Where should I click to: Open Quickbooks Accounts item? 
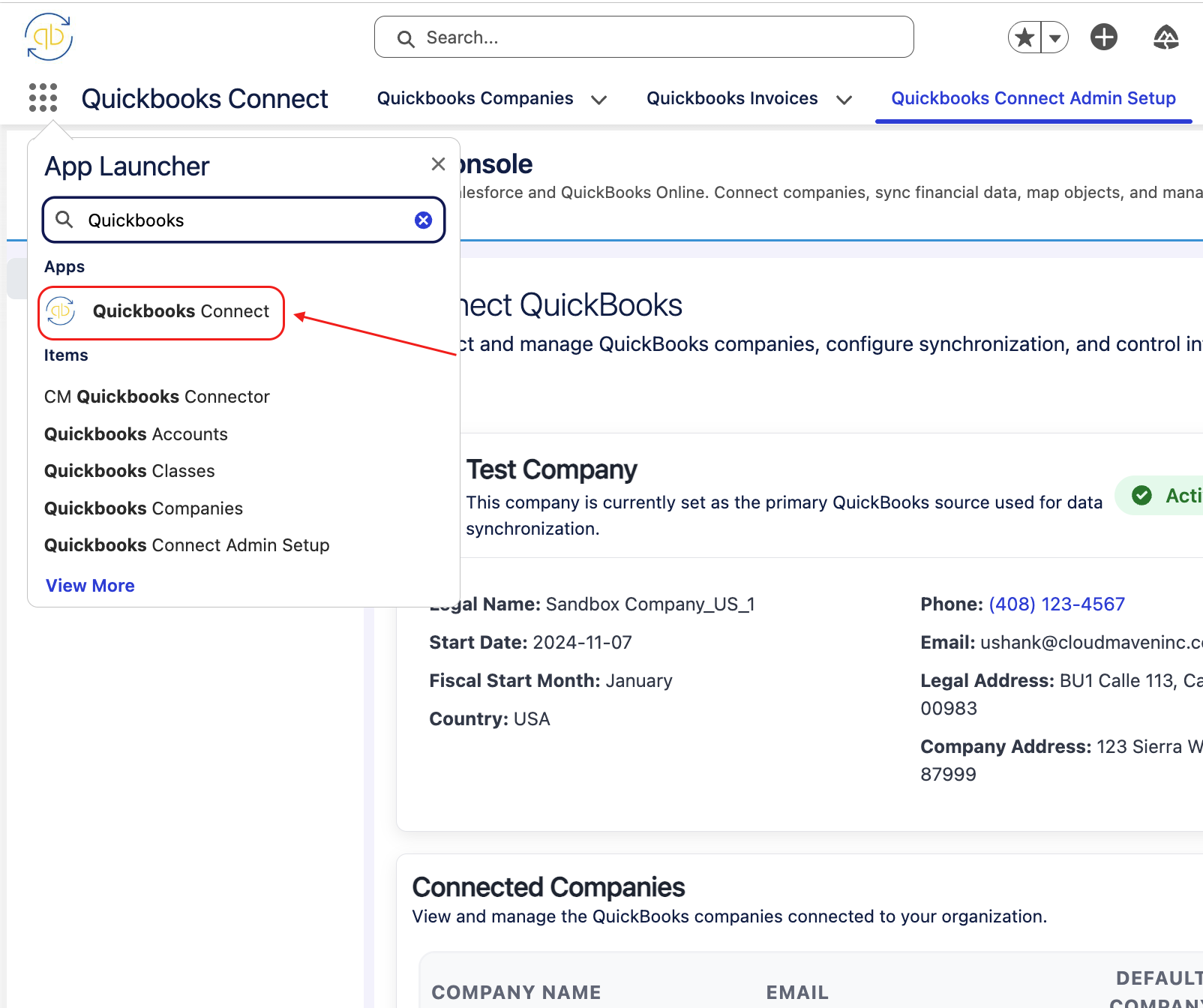click(x=136, y=434)
